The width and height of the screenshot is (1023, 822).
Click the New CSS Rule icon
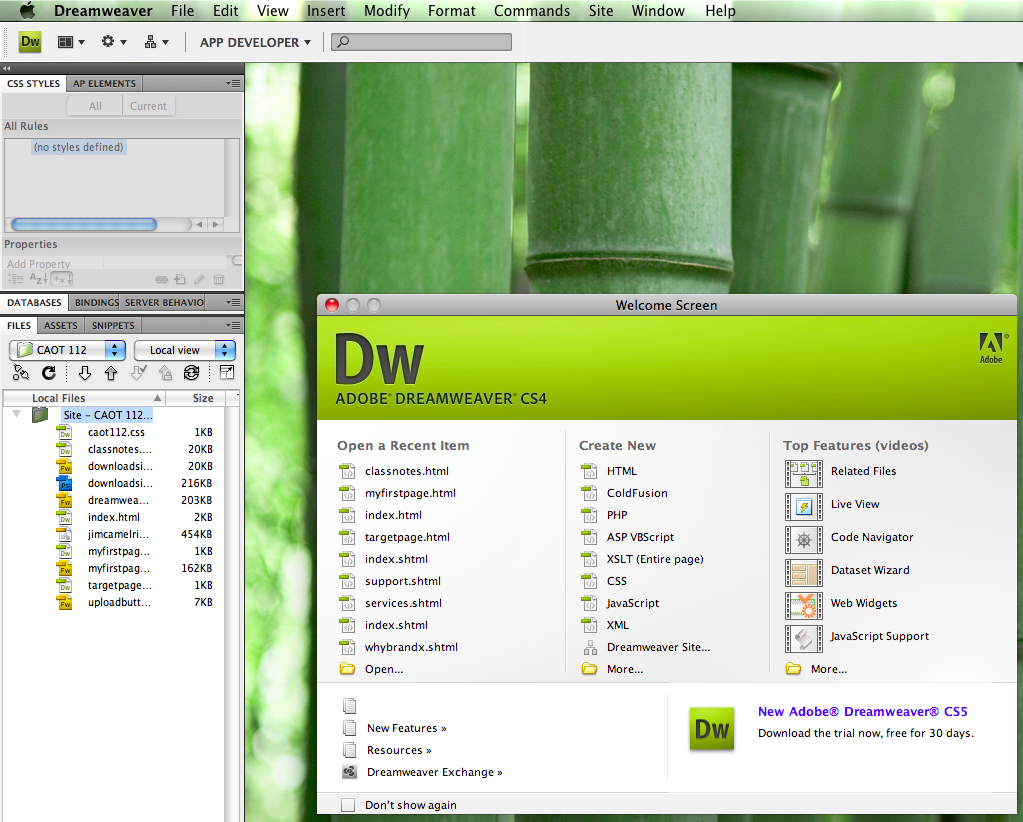[180, 279]
